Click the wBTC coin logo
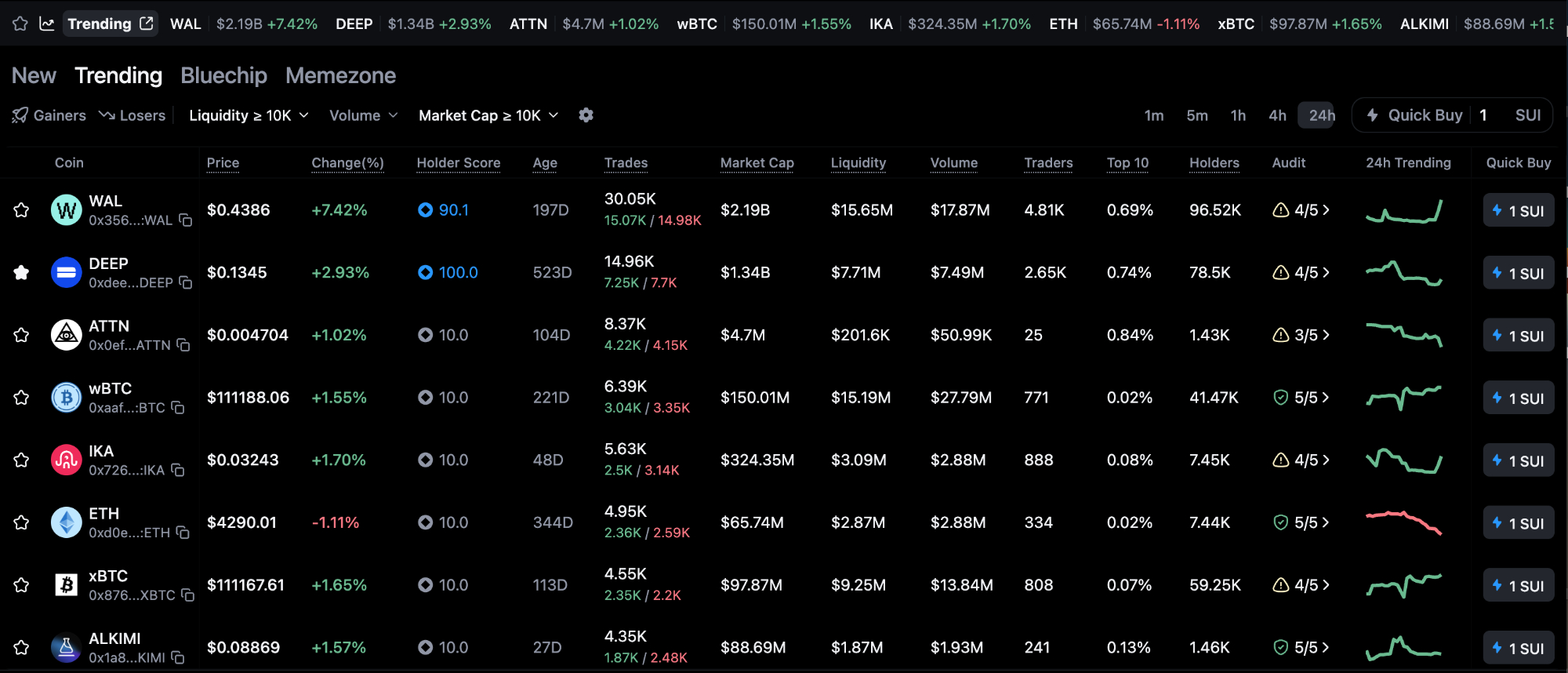 66,398
